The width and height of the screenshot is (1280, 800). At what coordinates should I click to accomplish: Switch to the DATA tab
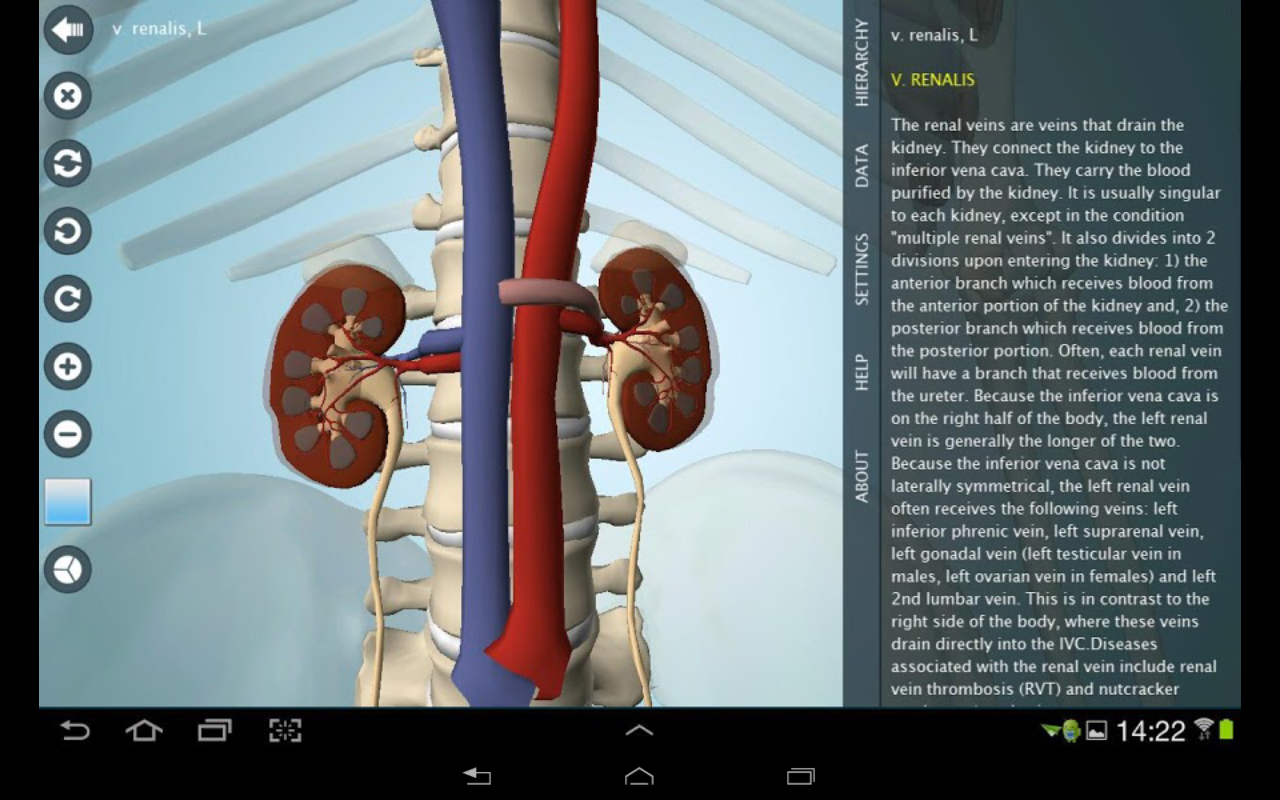click(862, 166)
